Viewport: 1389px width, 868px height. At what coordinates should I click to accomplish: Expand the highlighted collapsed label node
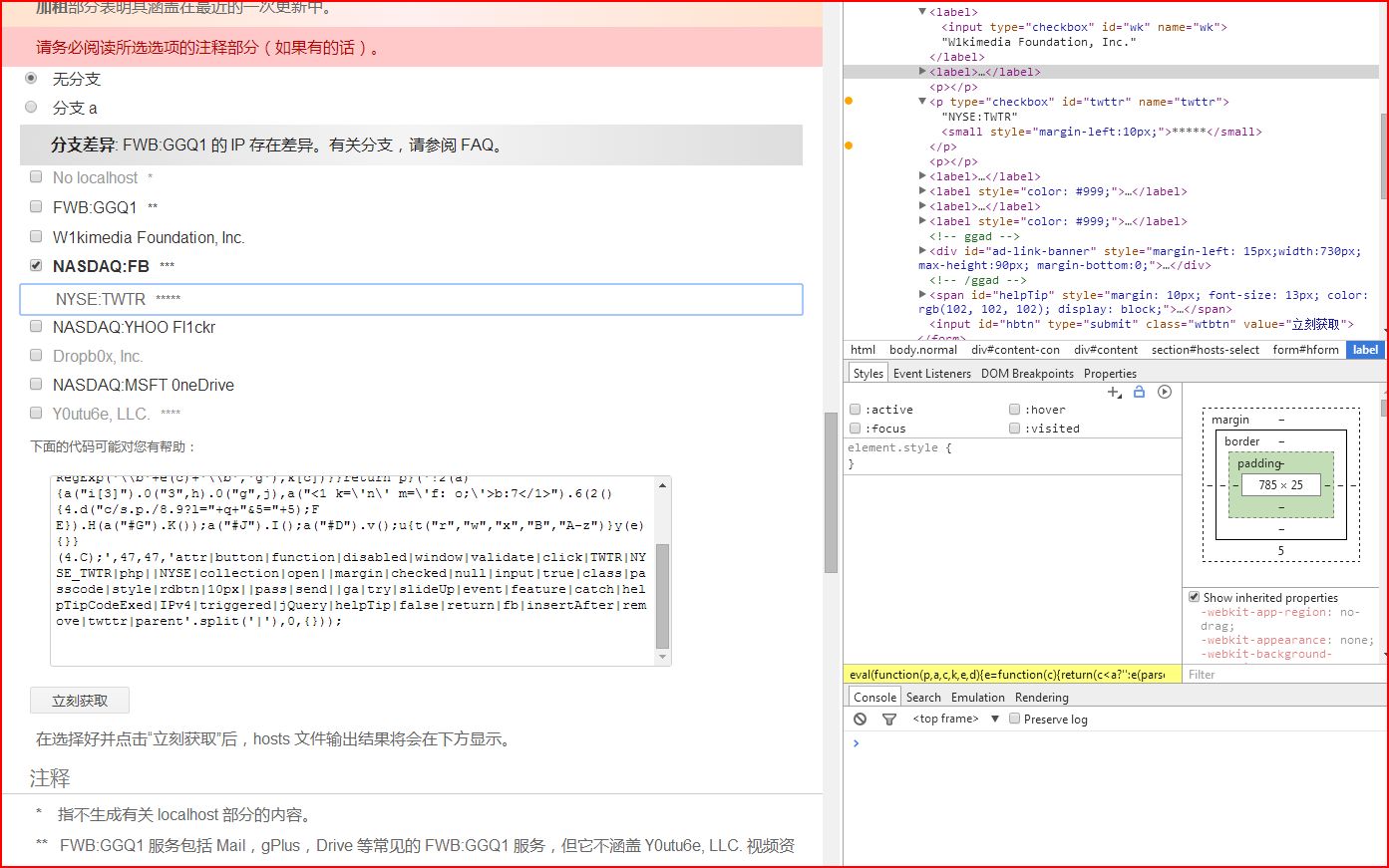(922, 72)
